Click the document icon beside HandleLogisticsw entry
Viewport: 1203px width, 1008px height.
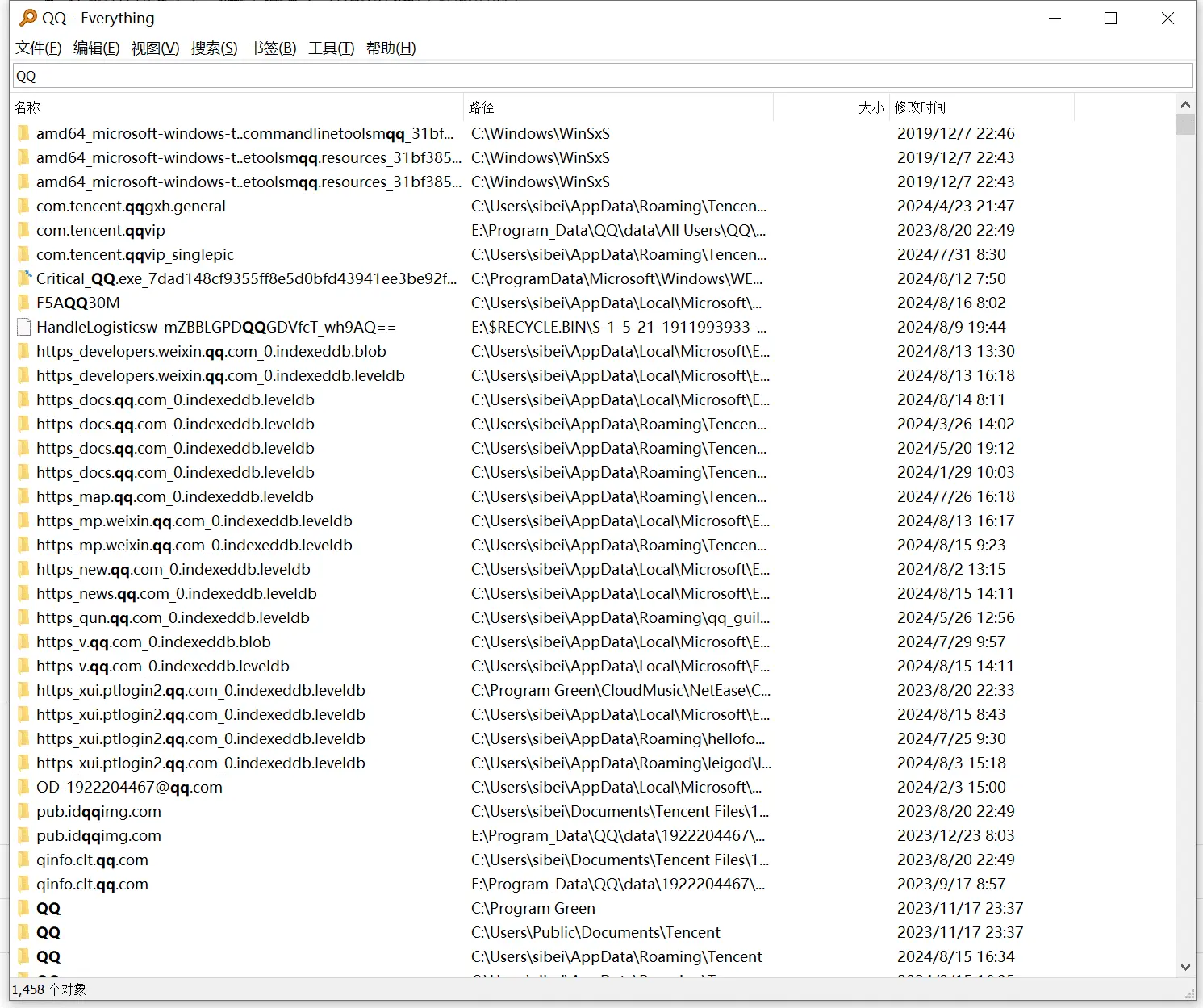coord(23,327)
